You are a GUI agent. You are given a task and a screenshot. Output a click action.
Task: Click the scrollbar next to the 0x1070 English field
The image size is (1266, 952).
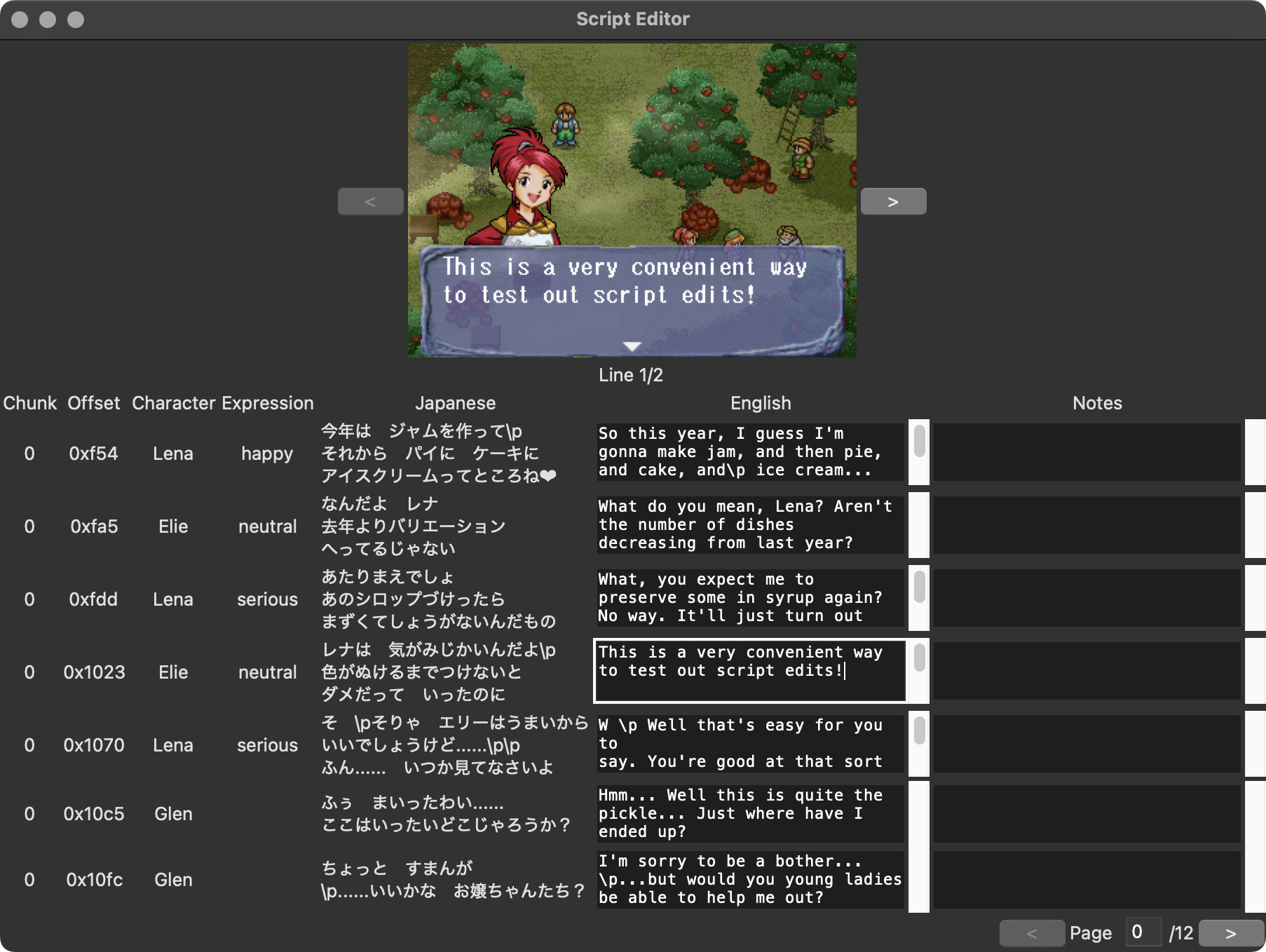918,744
